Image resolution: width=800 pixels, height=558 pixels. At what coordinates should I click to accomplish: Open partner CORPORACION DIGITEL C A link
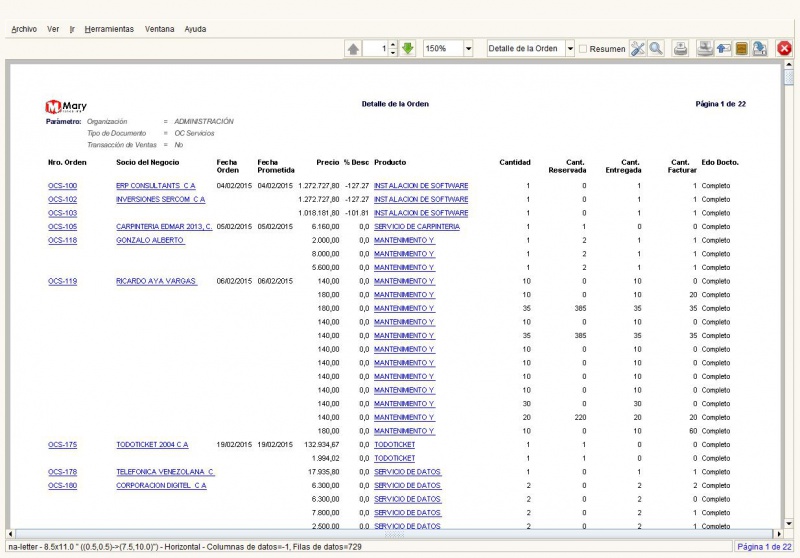[161, 486]
